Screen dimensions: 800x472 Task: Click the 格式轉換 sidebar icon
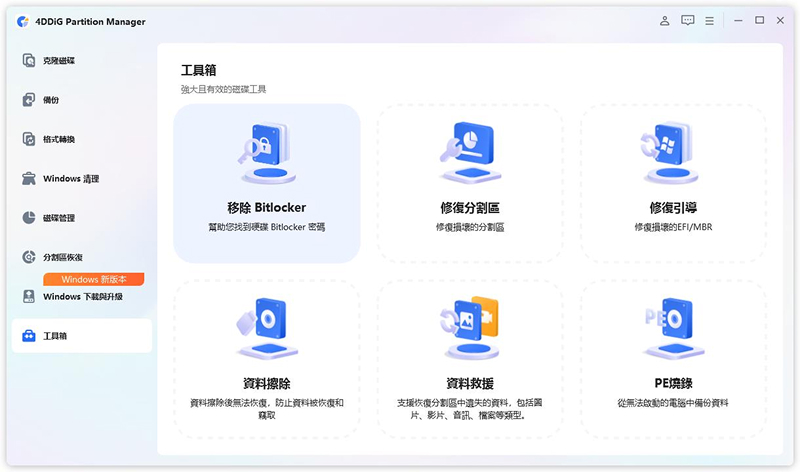29,139
